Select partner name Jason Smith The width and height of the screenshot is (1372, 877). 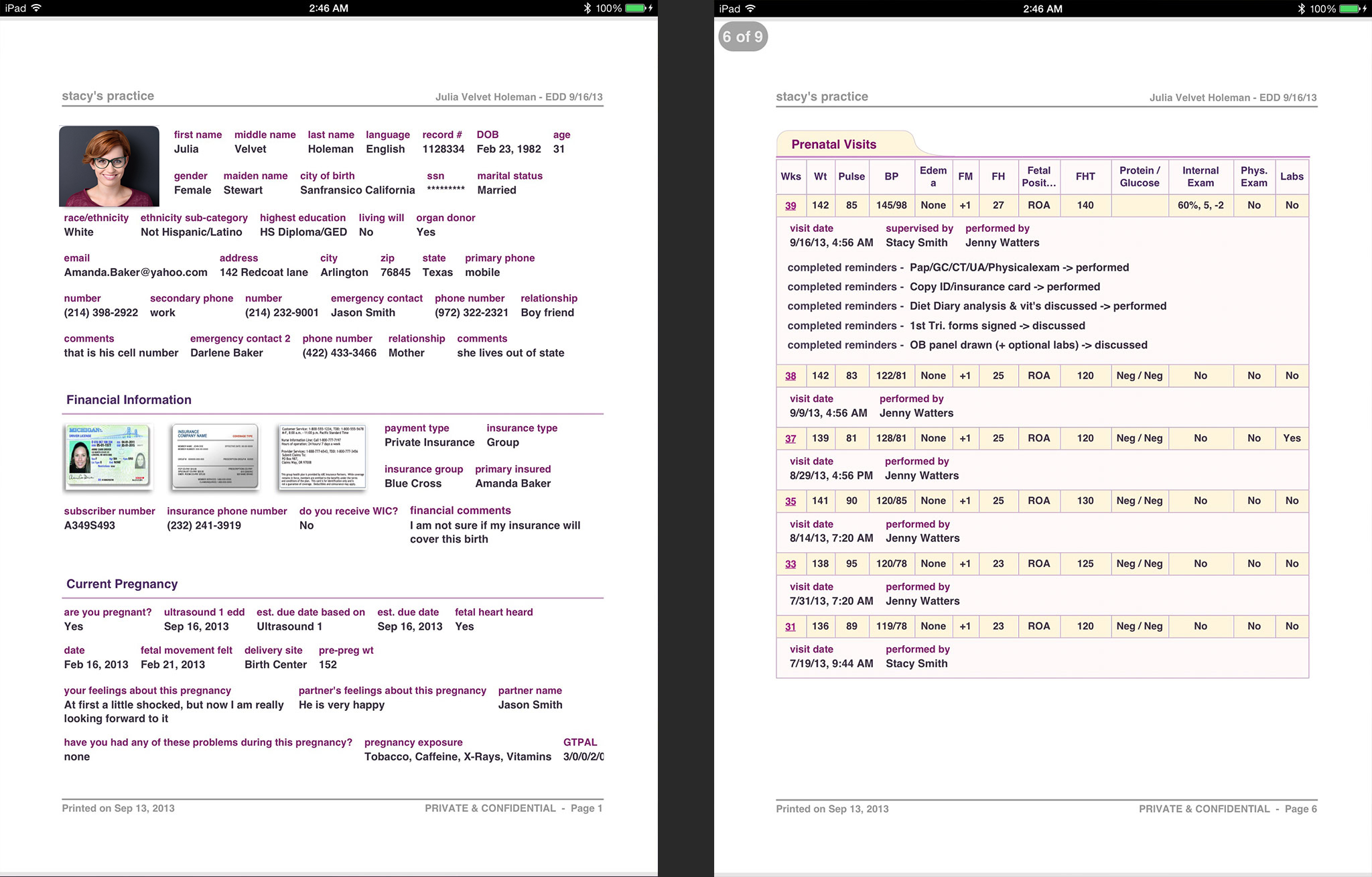tap(530, 705)
